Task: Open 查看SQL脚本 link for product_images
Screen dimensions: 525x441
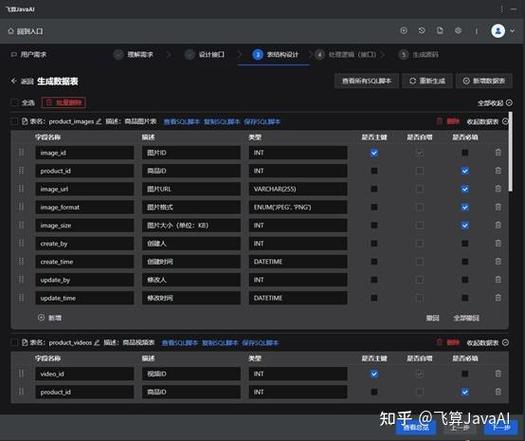Action: [181, 122]
